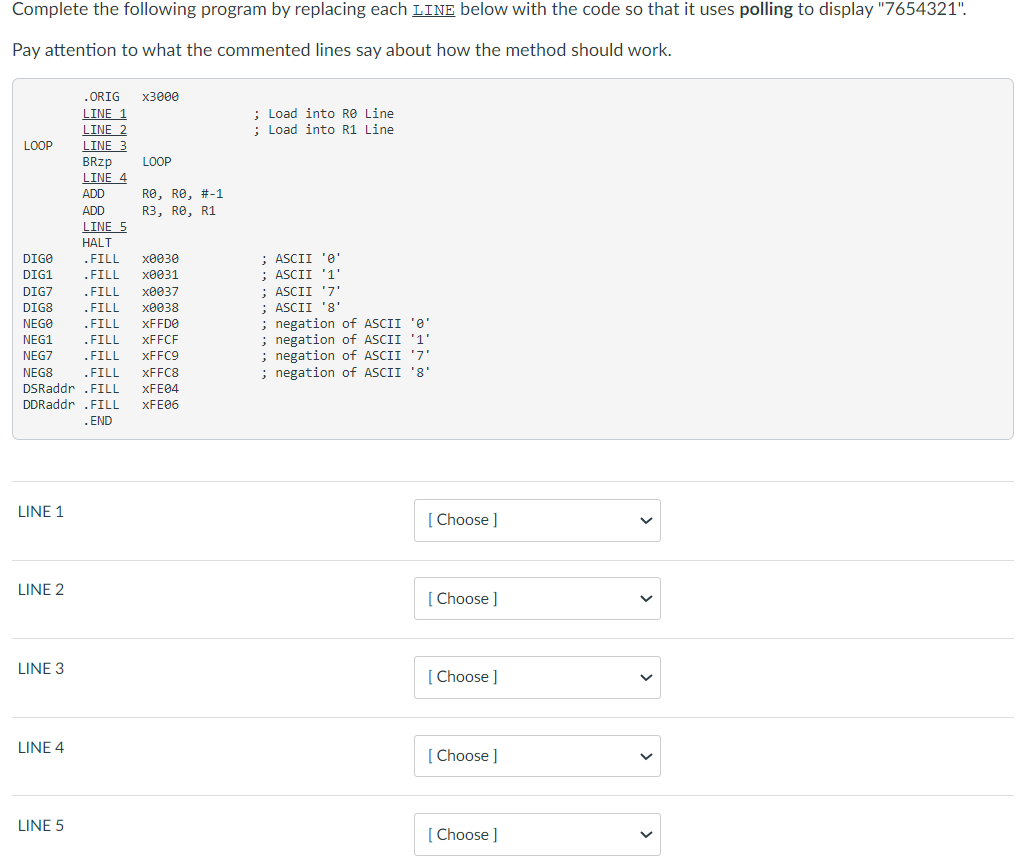Open the LINE 2 answer dropdown
The image size is (1027, 865).
click(x=537, y=598)
